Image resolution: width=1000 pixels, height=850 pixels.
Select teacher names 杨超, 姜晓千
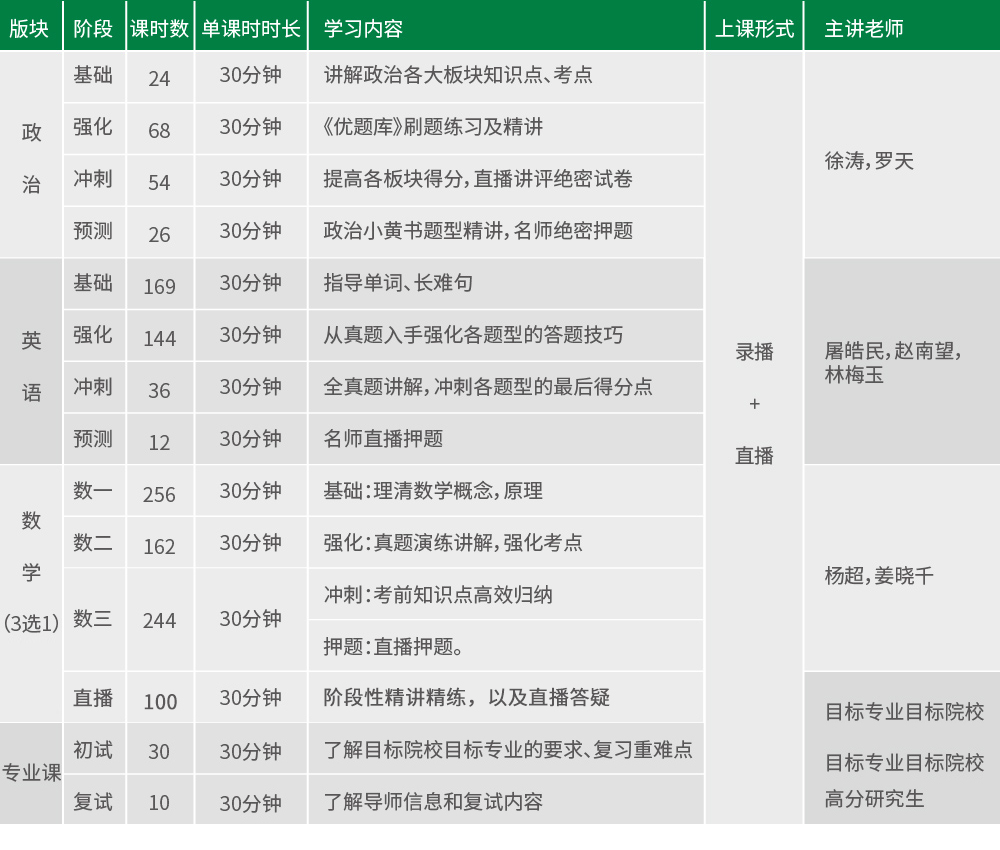[x=878, y=575]
